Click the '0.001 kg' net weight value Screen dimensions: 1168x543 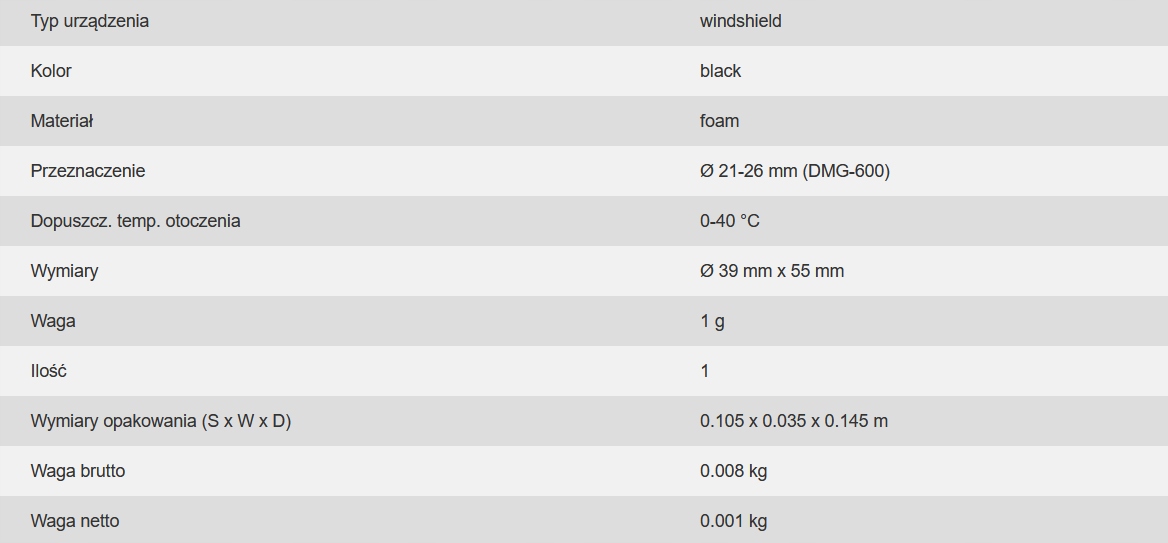pos(733,521)
